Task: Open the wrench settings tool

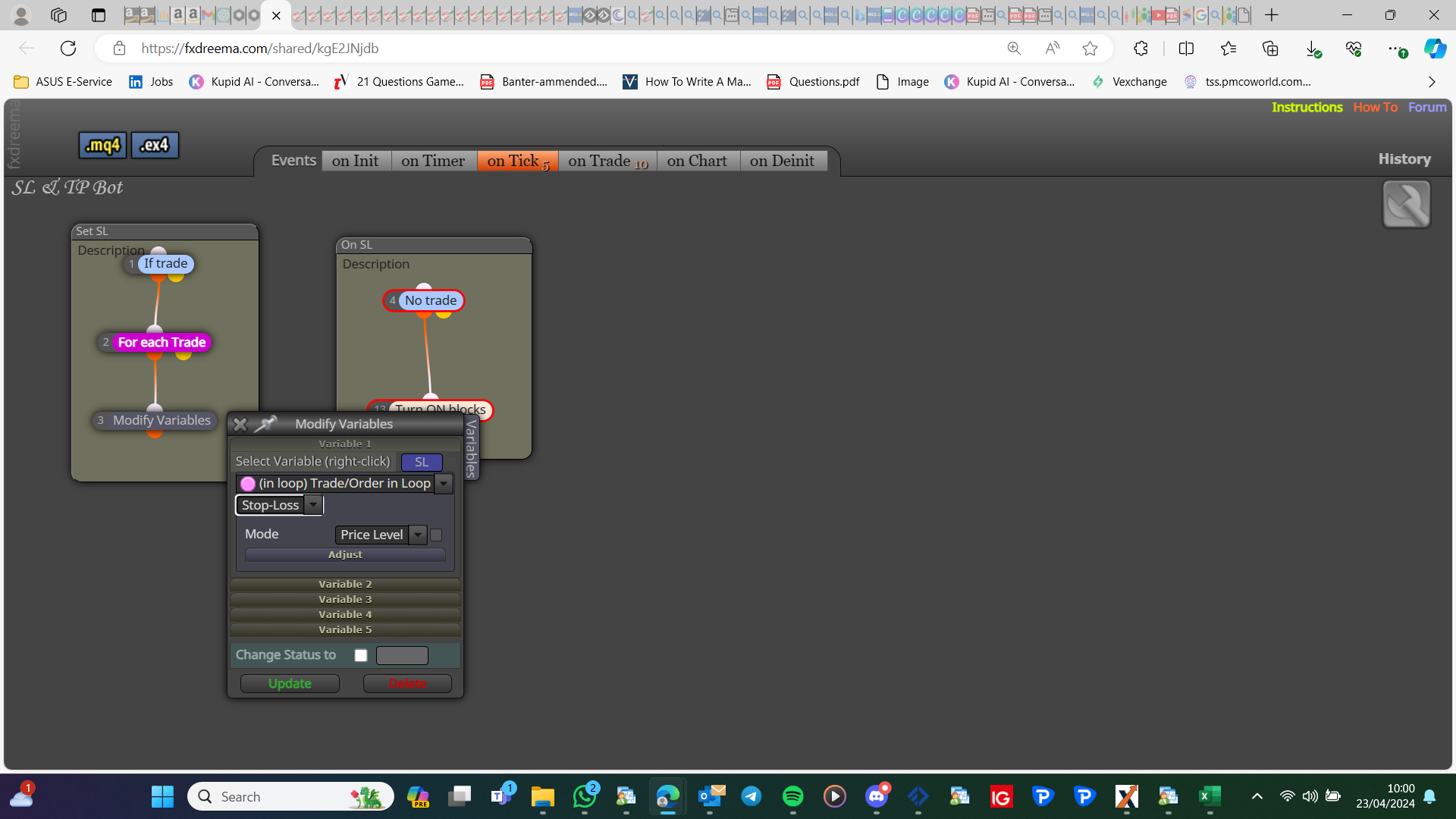Action: point(1406,204)
